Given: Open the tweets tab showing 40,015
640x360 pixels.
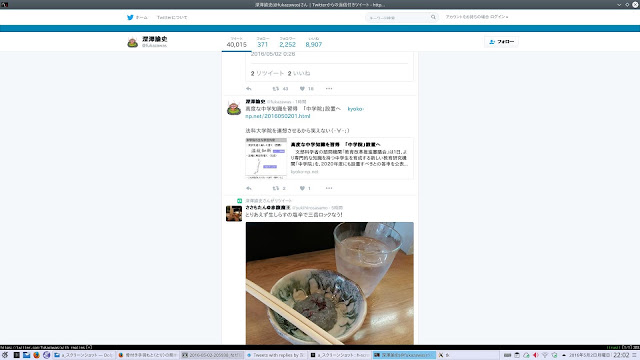Looking at the screenshot, I should click(x=236, y=42).
